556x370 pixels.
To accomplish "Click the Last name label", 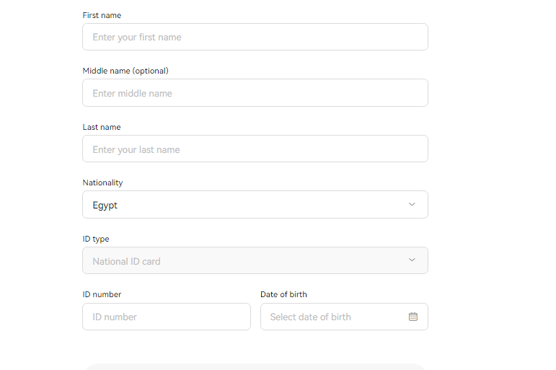I will pyautogui.click(x=102, y=127).
